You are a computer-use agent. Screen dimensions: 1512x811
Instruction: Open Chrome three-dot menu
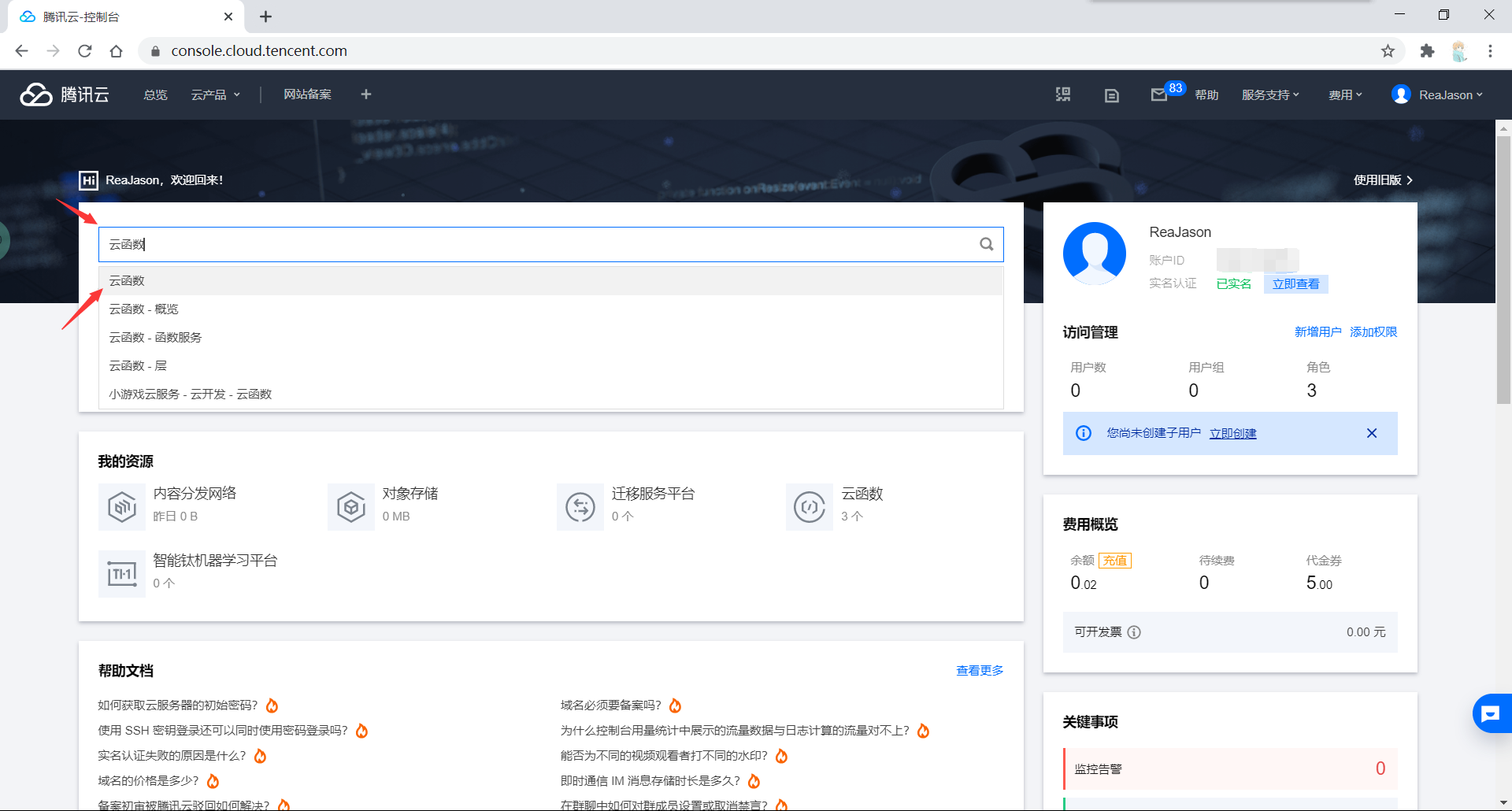coord(1490,51)
